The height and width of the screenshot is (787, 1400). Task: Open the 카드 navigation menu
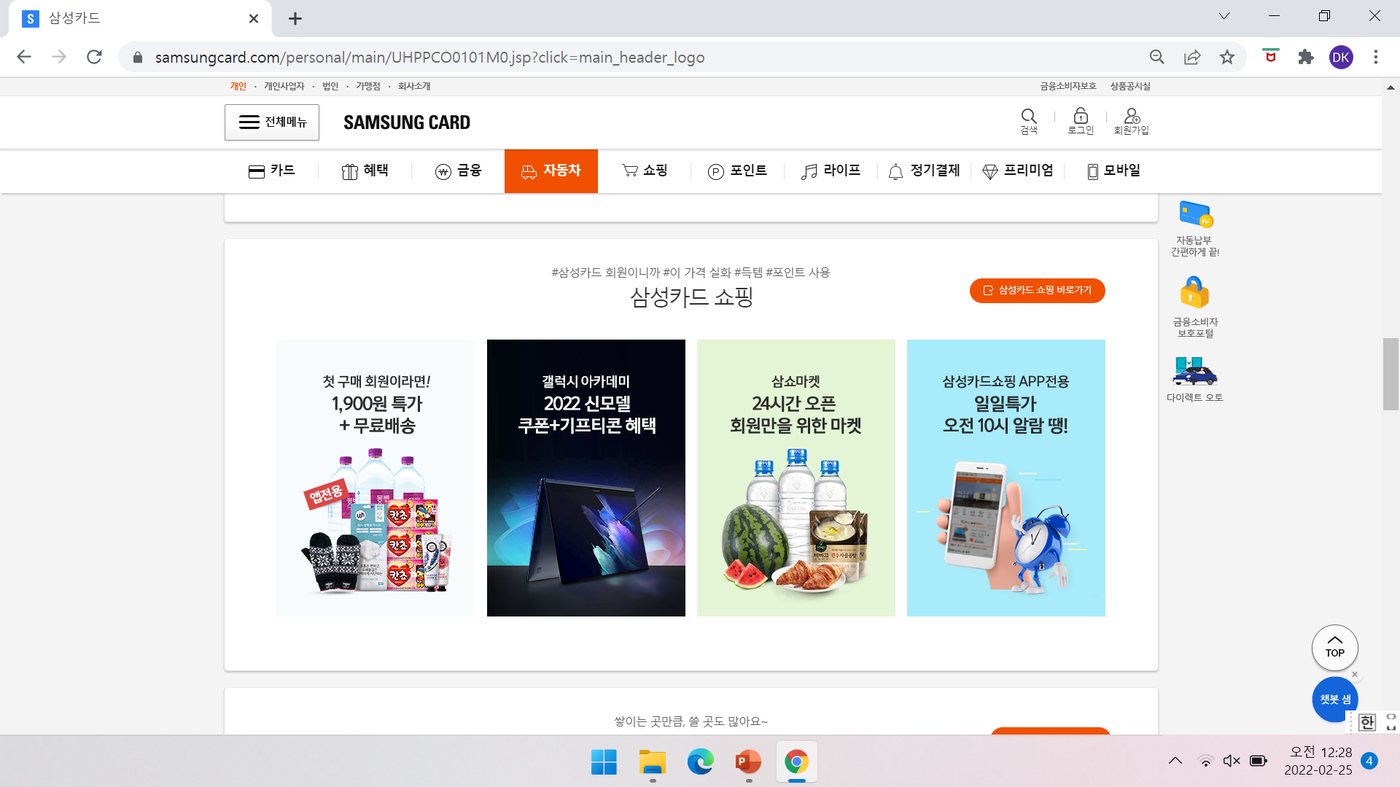pyautogui.click(x=272, y=171)
